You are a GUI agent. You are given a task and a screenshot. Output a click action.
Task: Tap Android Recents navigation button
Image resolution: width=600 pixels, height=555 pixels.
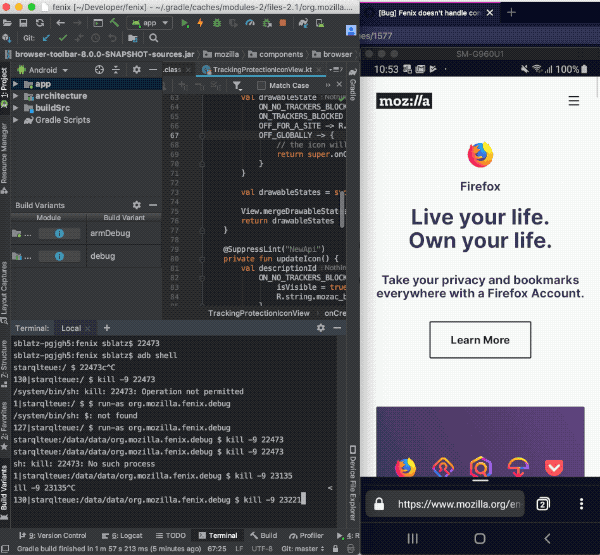[x=412, y=539]
